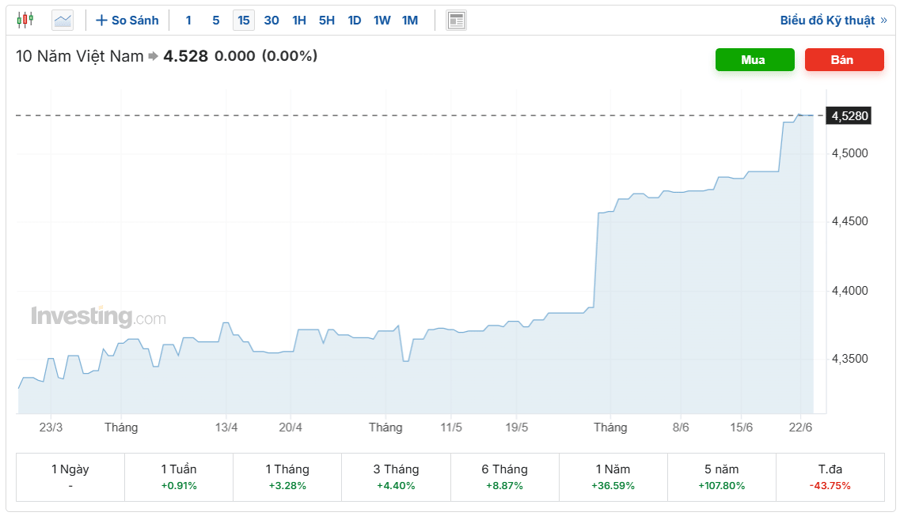Set the interval to 1H
This screenshot has height=516, width=900.
(299, 21)
